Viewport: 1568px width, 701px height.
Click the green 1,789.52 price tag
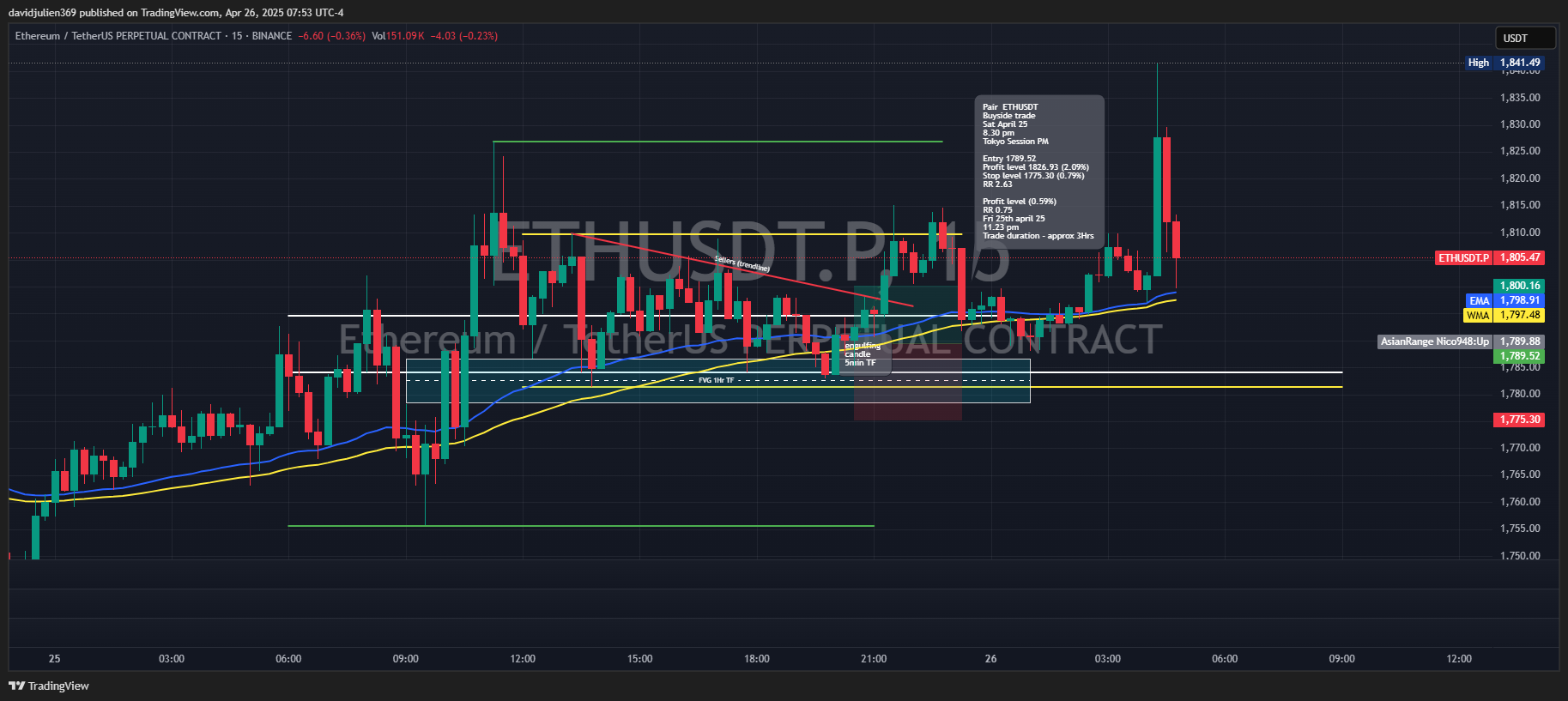click(x=1519, y=356)
